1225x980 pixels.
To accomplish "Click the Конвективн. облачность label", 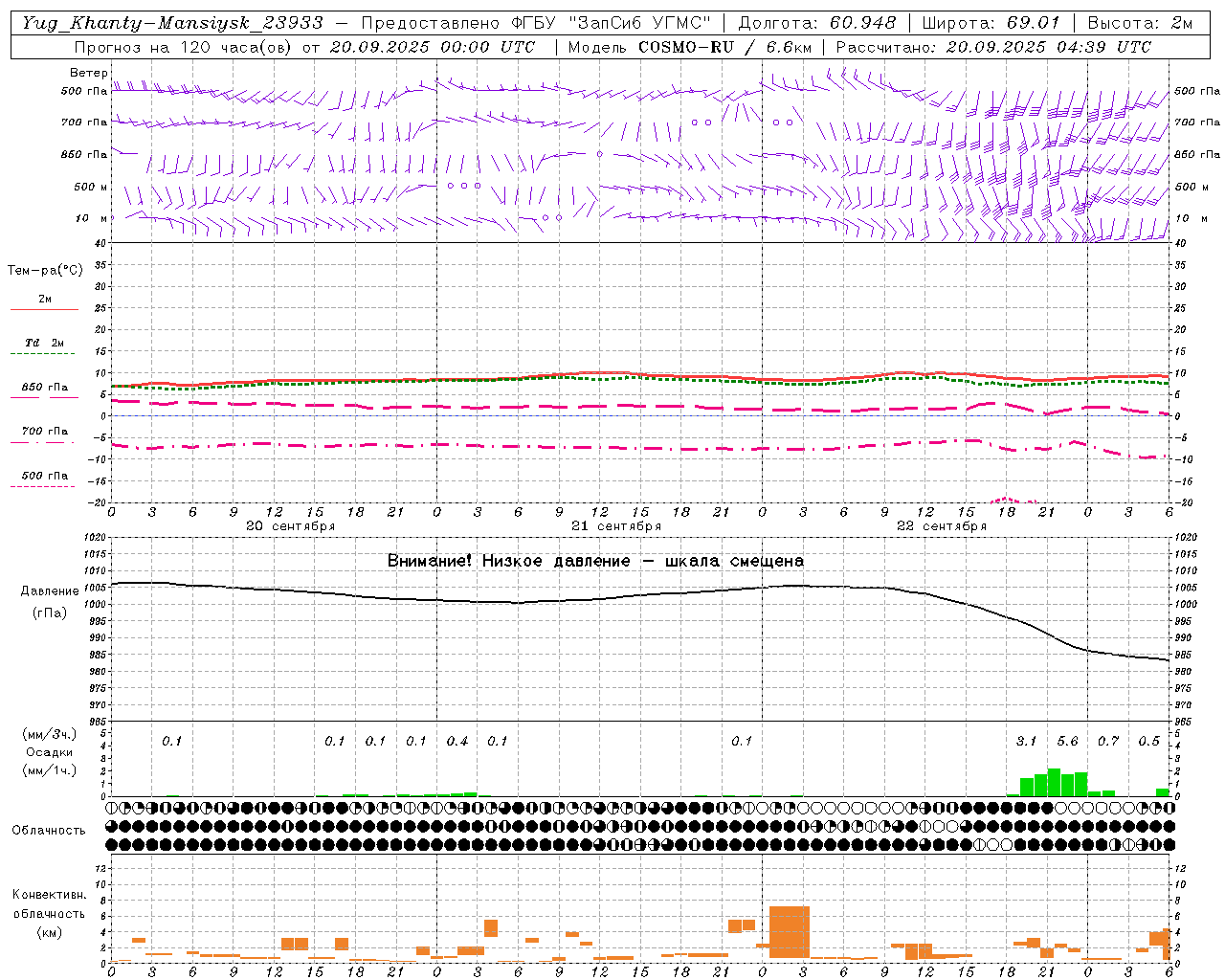I will pos(49,904).
